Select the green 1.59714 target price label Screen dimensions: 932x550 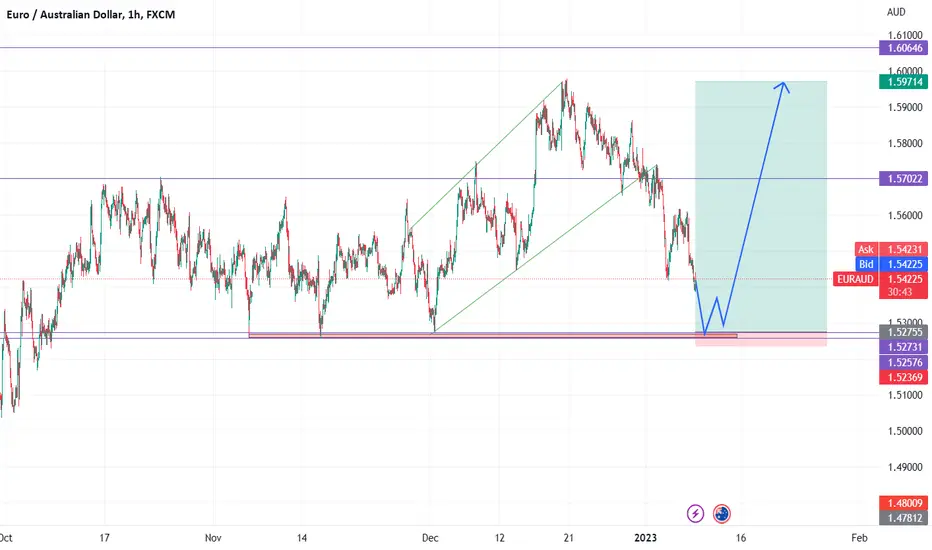coord(904,82)
